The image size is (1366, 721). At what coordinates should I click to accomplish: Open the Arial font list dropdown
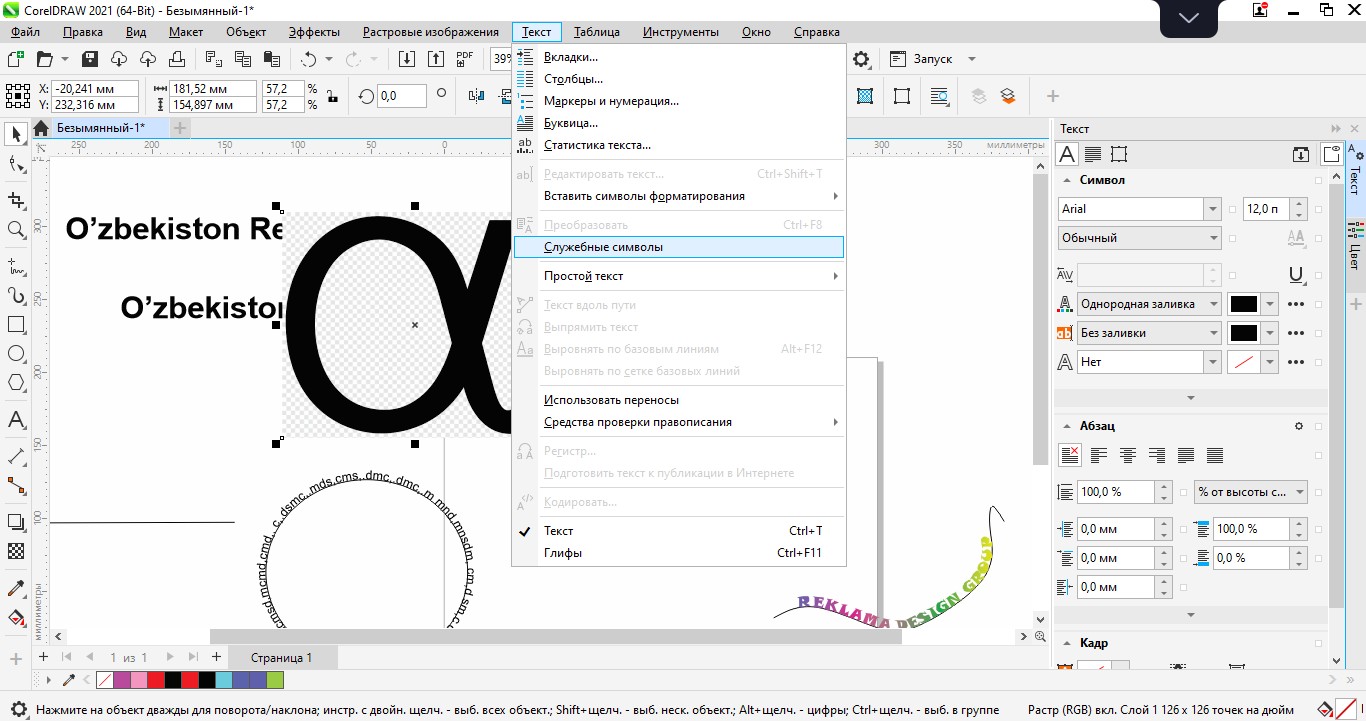pyautogui.click(x=1213, y=209)
